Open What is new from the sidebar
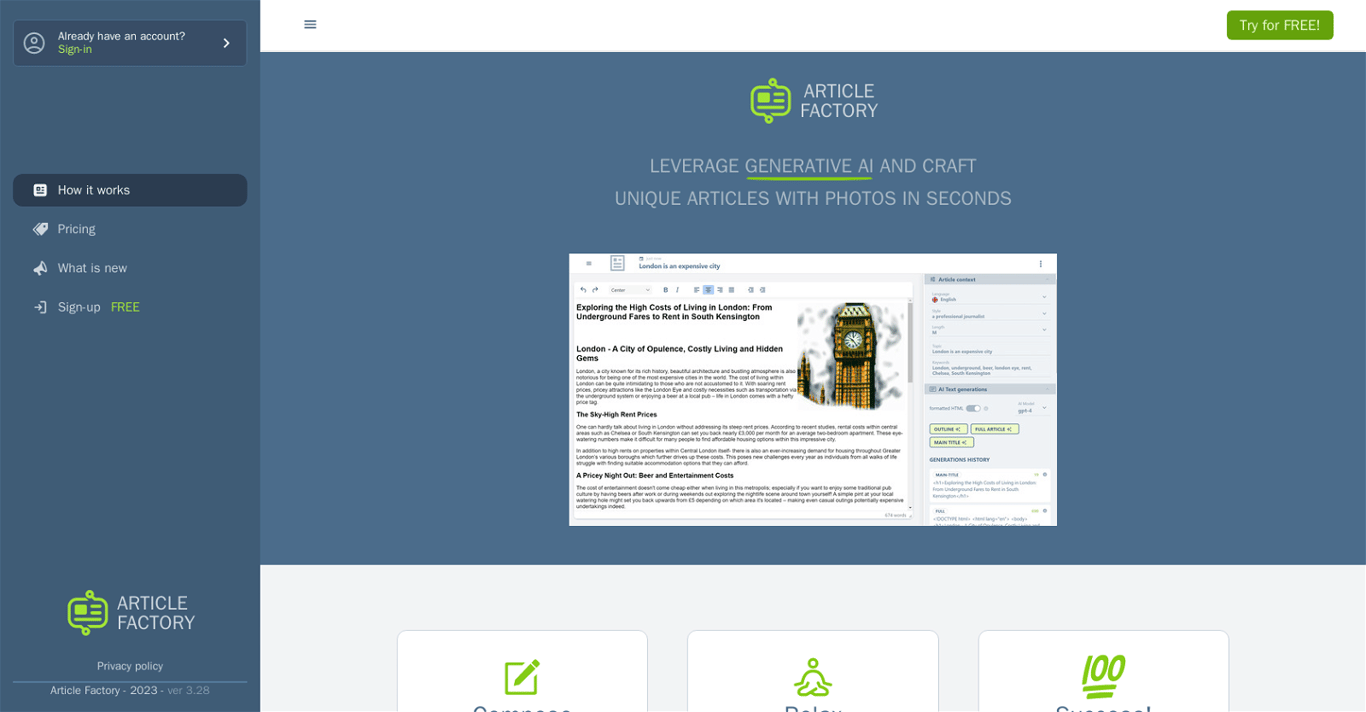 pos(93,268)
